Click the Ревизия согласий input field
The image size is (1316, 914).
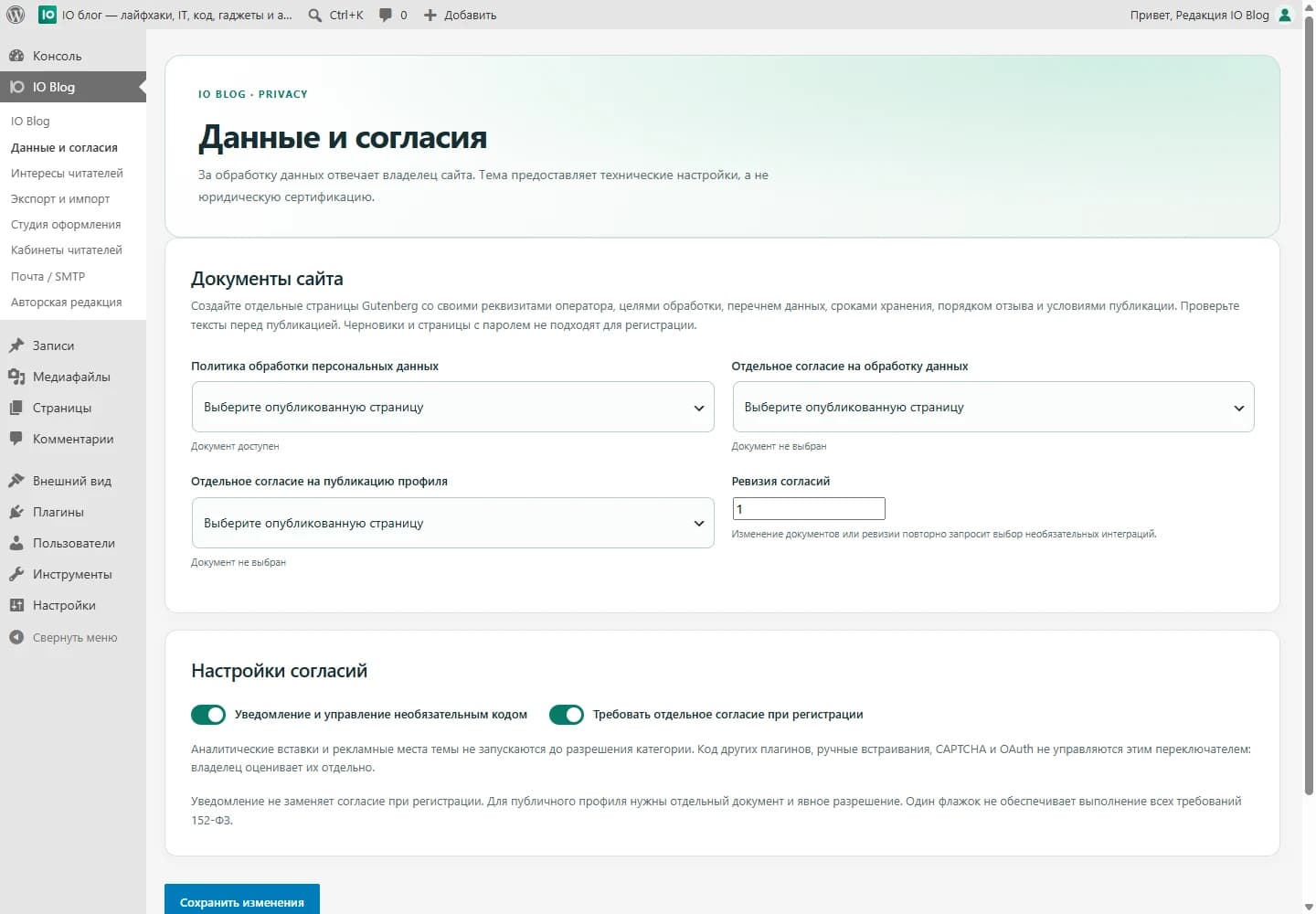coord(809,509)
